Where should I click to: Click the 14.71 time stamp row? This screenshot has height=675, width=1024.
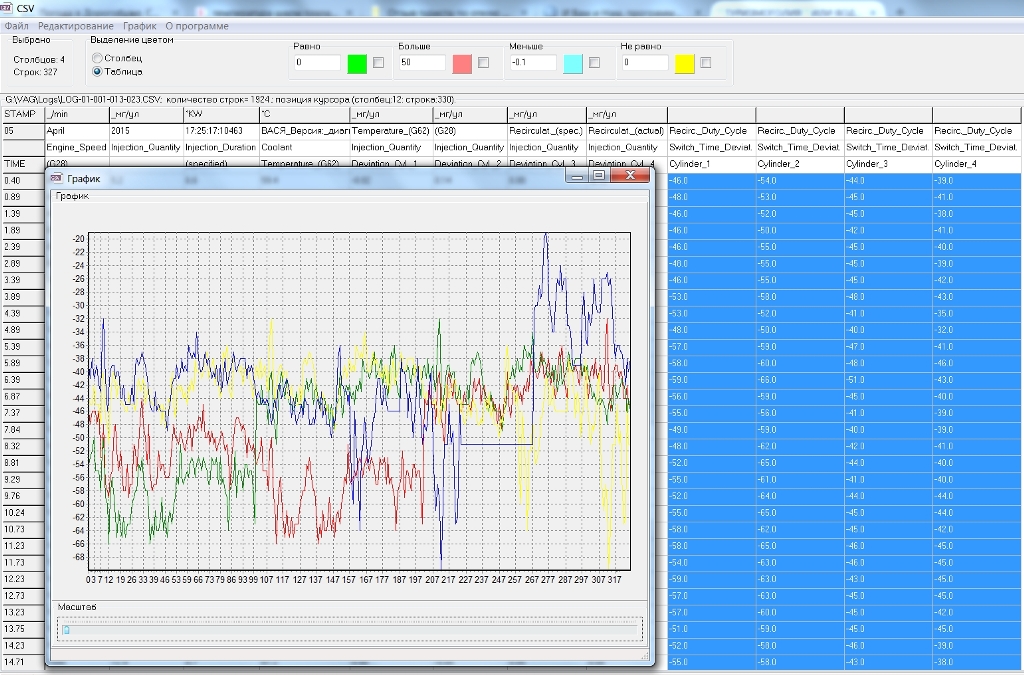(x=23, y=662)
